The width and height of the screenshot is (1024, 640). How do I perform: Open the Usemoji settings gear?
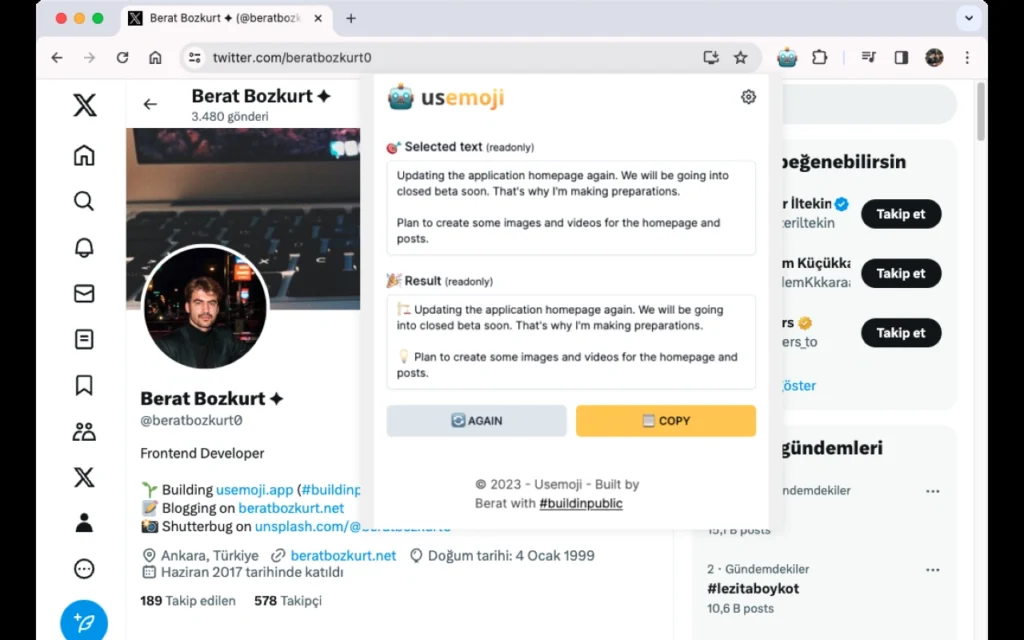(748, 96)
